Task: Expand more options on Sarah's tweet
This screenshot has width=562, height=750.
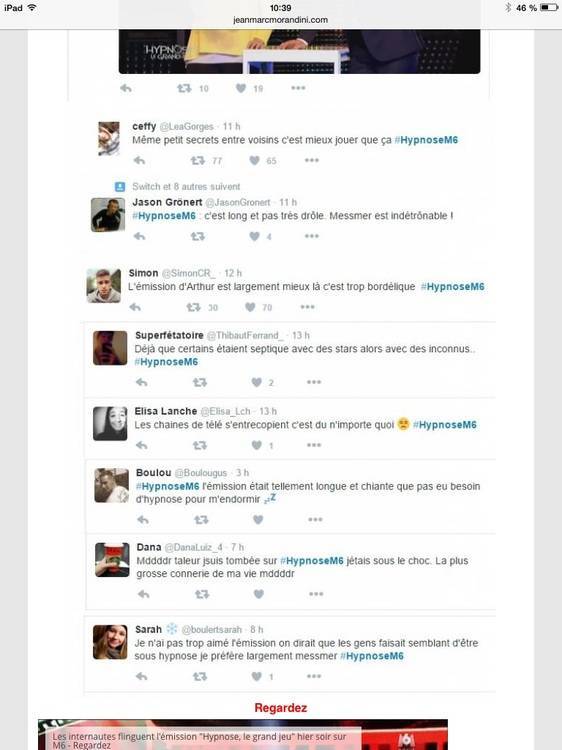Action: coord(314,676)
